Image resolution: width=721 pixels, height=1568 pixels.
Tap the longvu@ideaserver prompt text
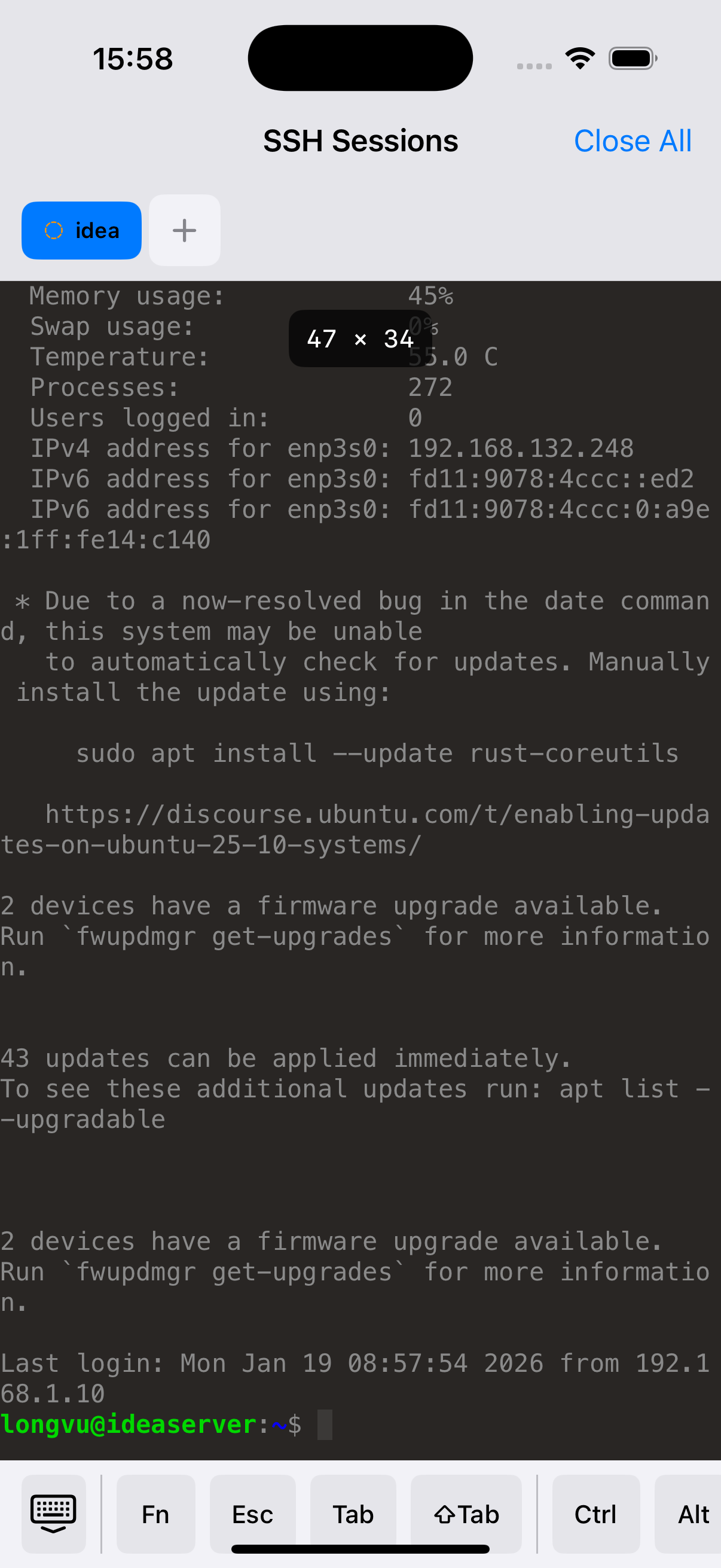pos(129,1425)
